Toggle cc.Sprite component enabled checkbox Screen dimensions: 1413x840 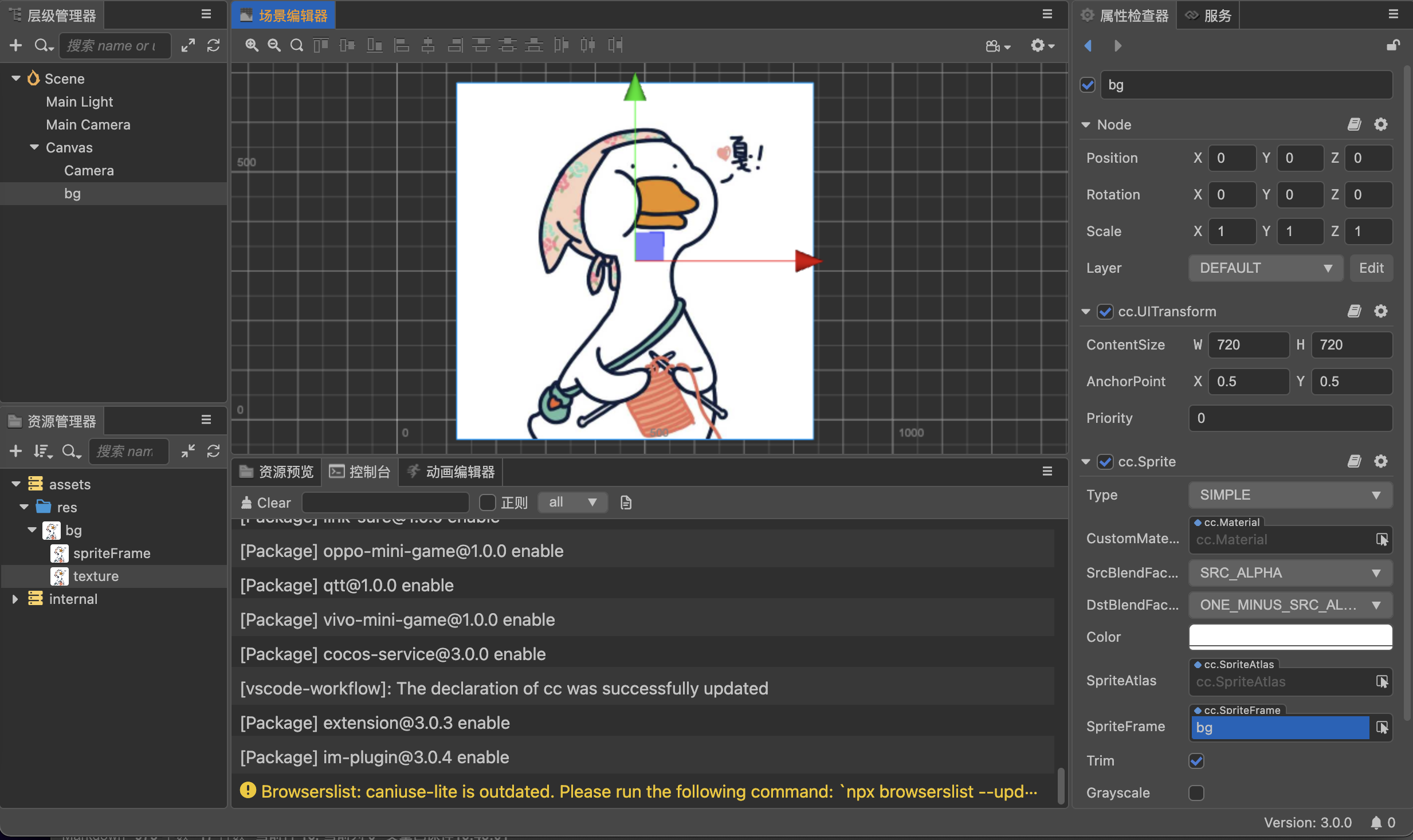[1105, 461]
